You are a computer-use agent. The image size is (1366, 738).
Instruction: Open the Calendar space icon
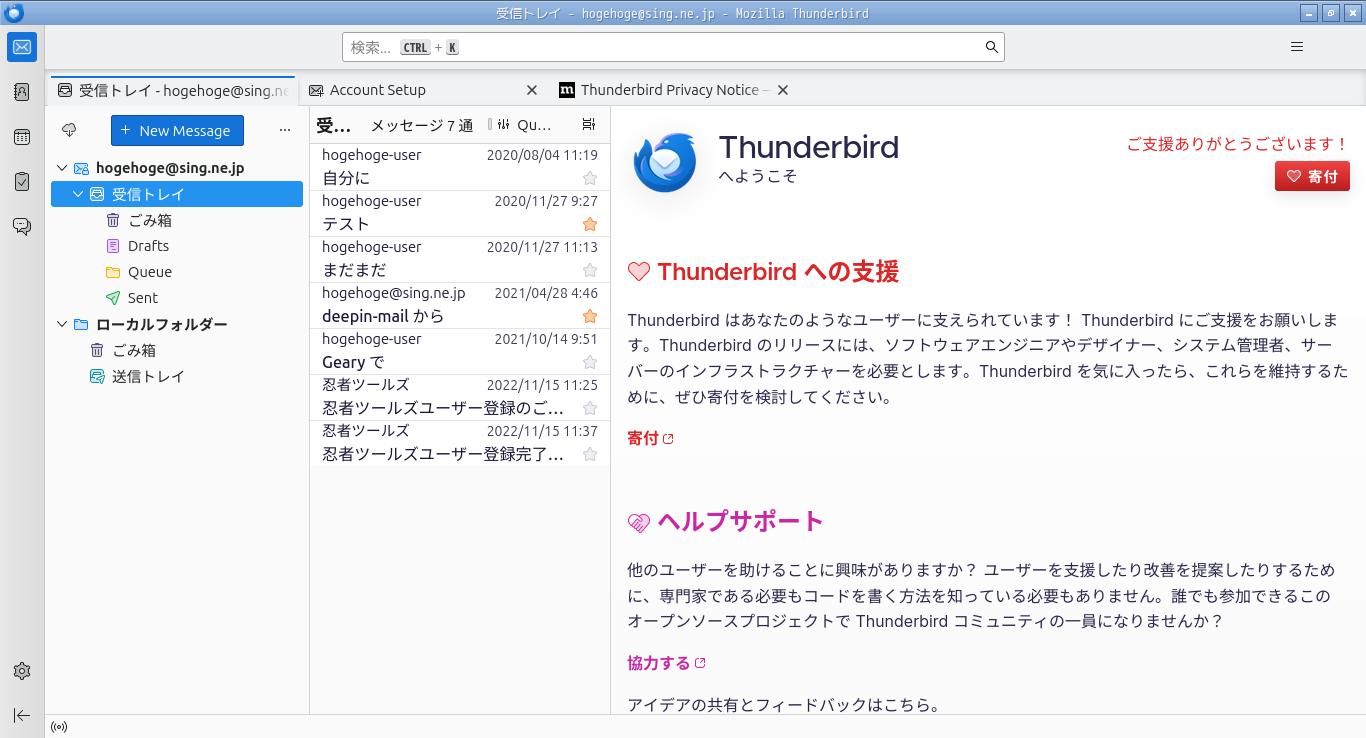[x=22, y=137]
